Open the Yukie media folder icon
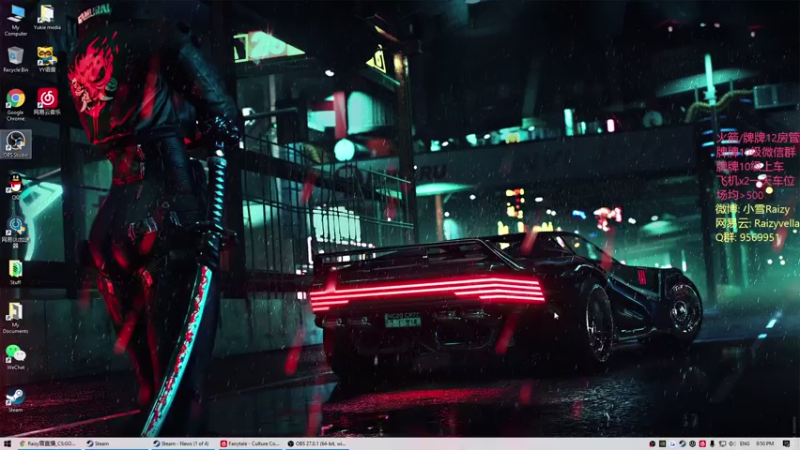The image size is (800, 450). pos(47,17)
